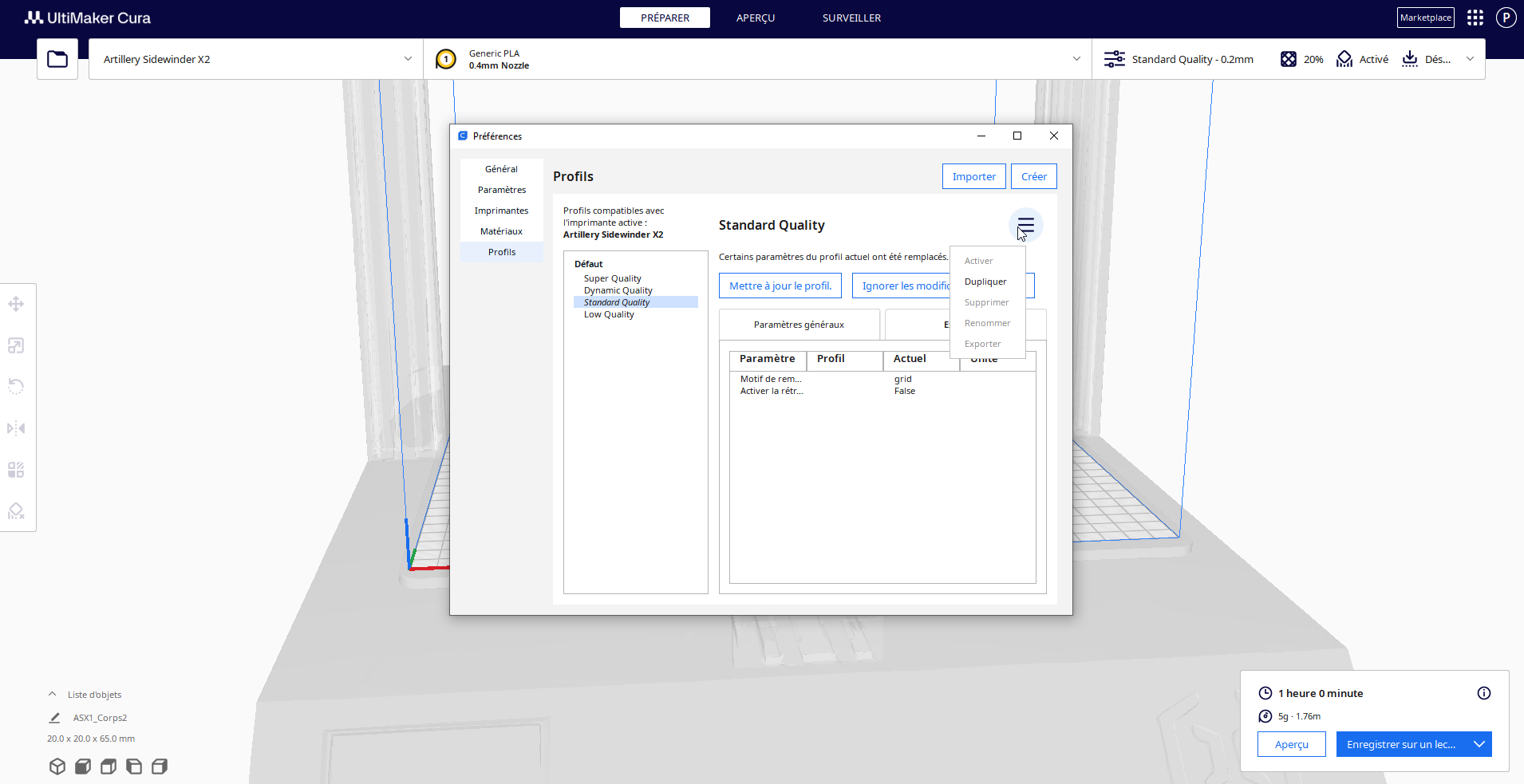Image resolution: width=1524 pixels, height=784 pixels.
Task: Click the Motif de rem... table row
Action: pyautogui.click(x=882, y=379)
